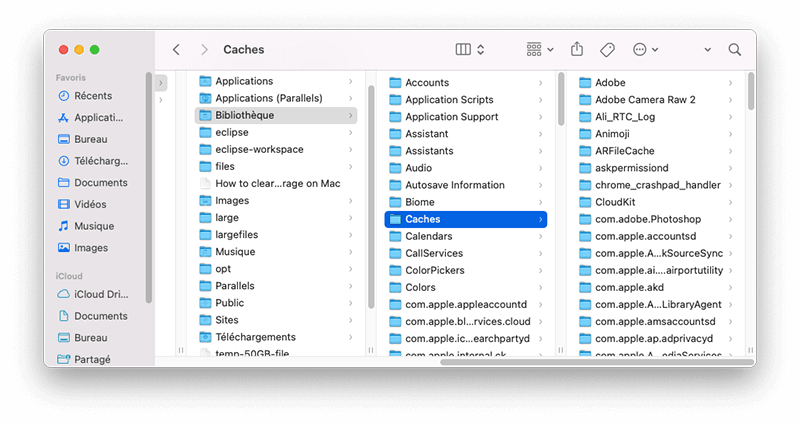Click the search magnifier icon
Screen dimensions: 800x425
[734, 49]
